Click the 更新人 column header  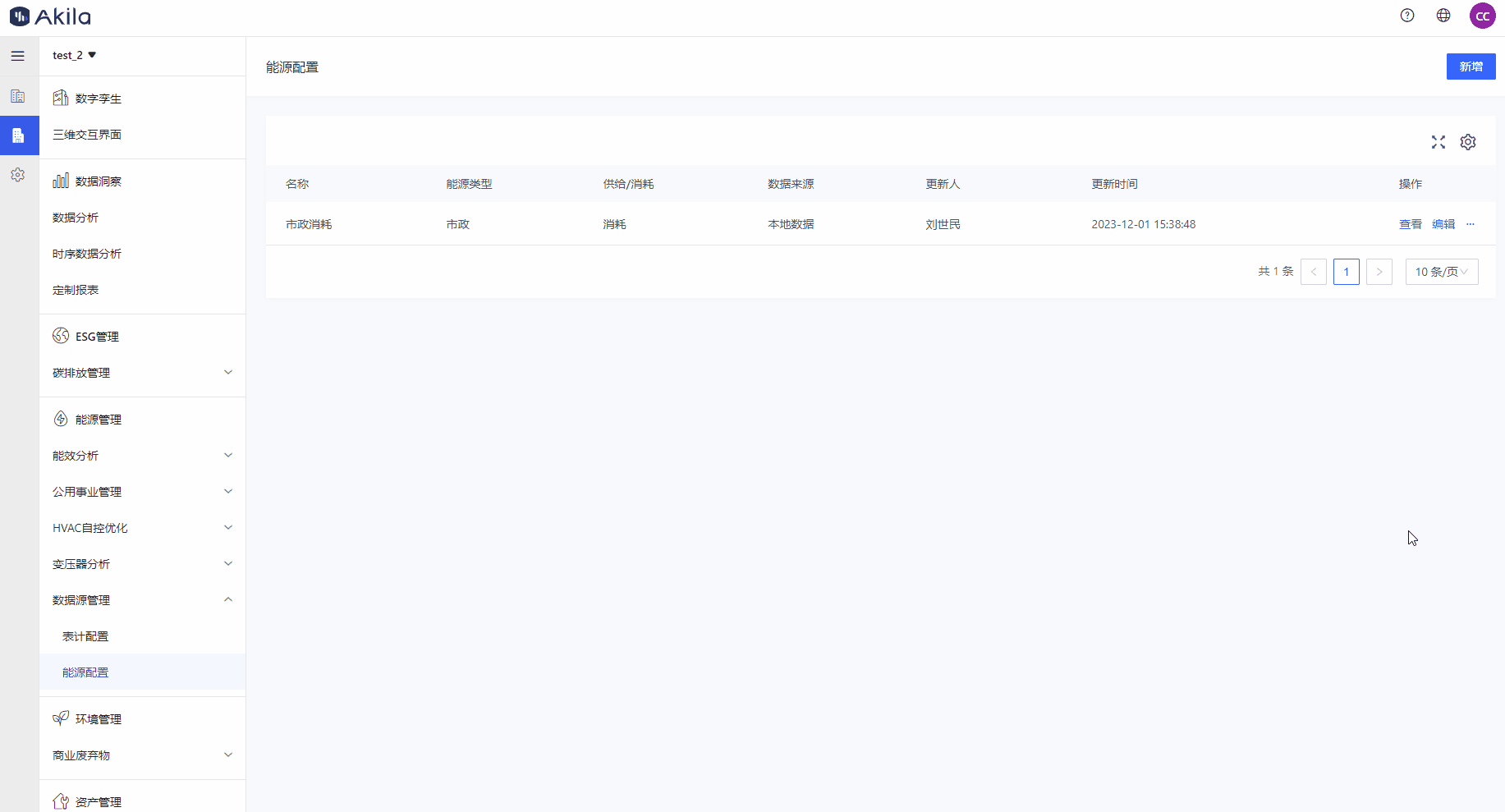[x=943, y=184]
